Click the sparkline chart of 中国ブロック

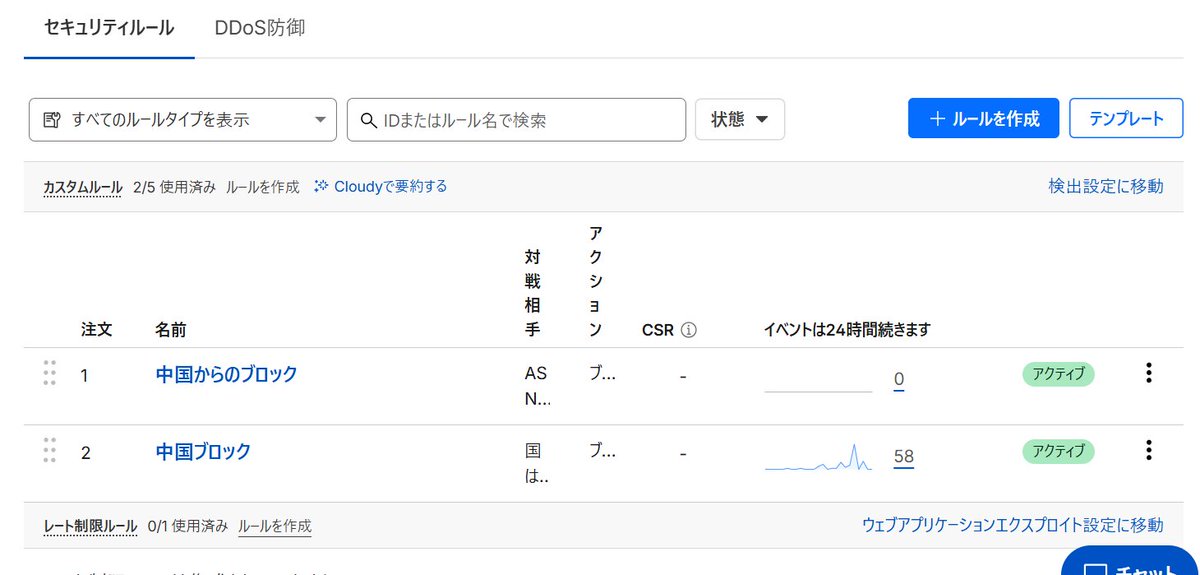(x=818, y=457)
